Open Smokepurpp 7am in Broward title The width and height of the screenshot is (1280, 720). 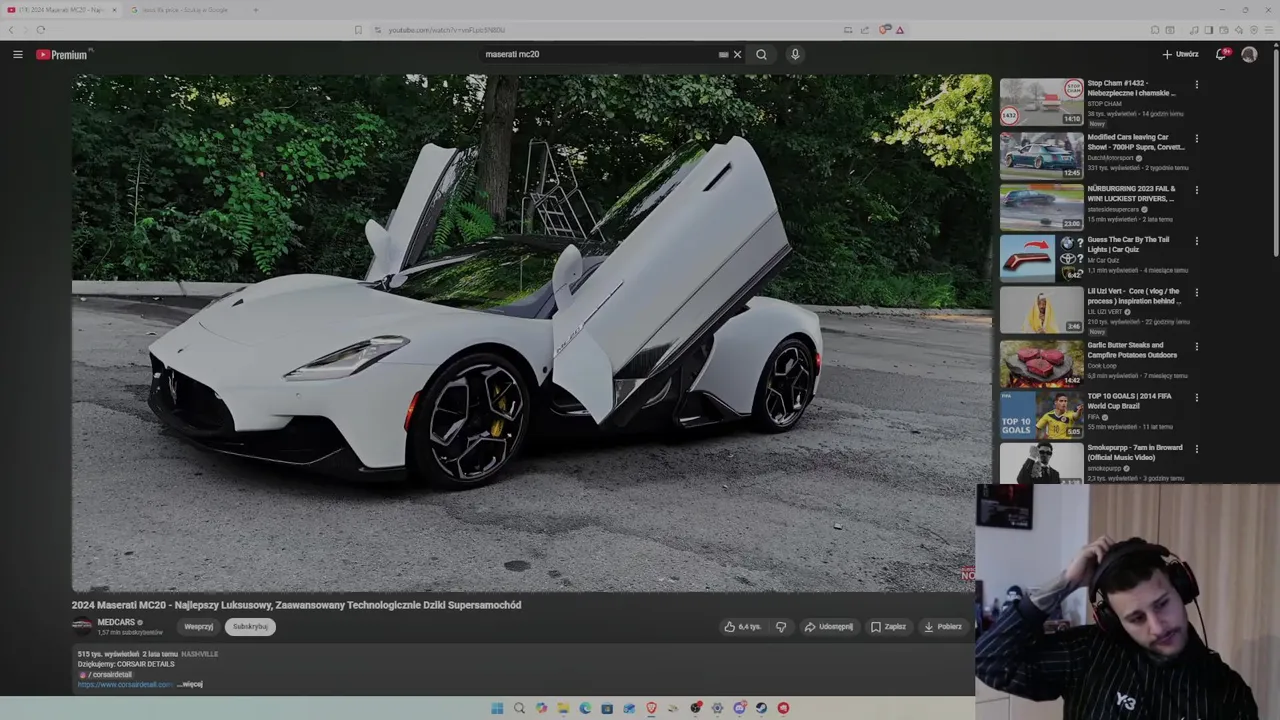point(1135,453)
